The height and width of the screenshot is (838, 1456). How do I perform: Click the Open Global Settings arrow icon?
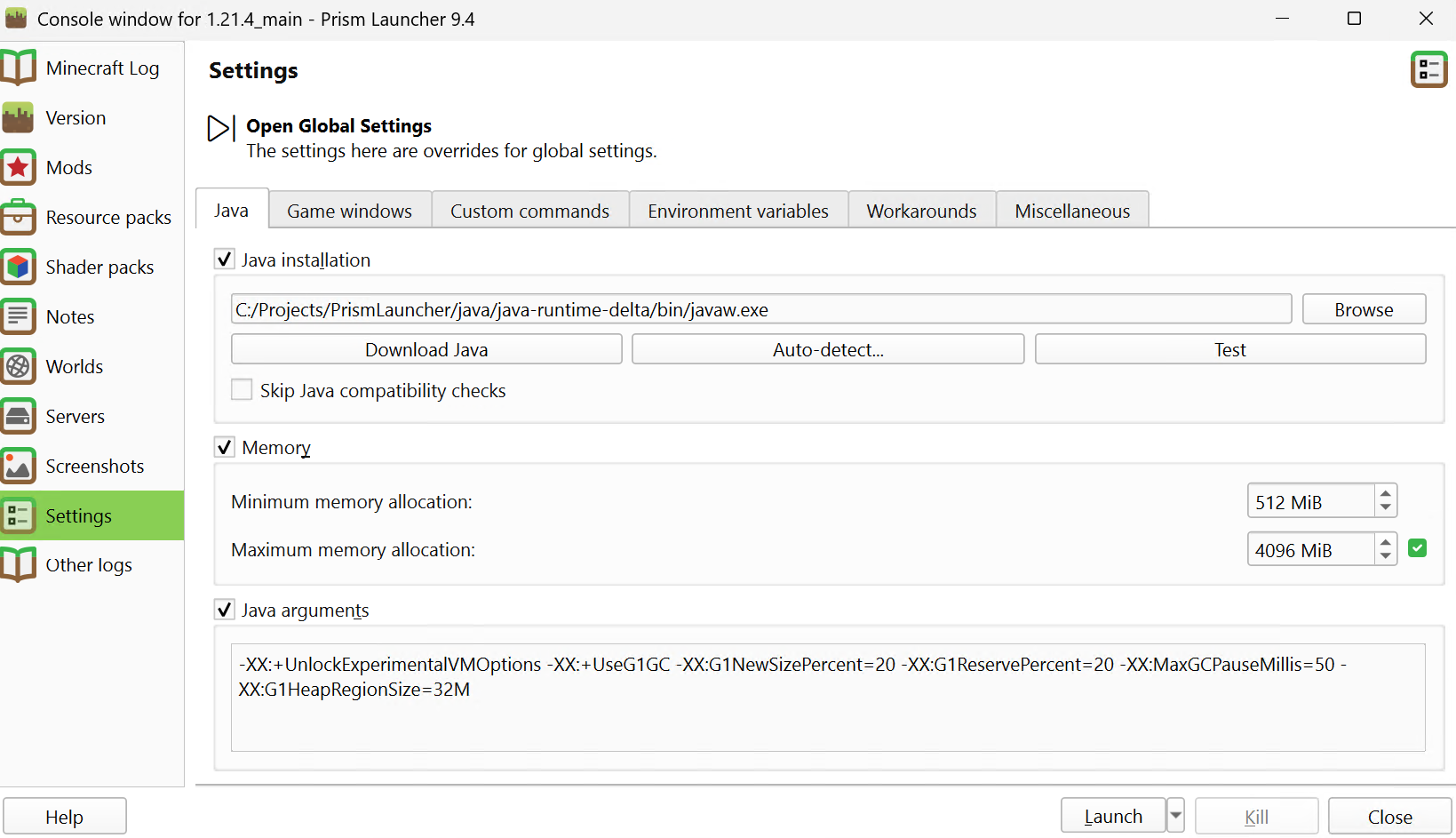221,128
